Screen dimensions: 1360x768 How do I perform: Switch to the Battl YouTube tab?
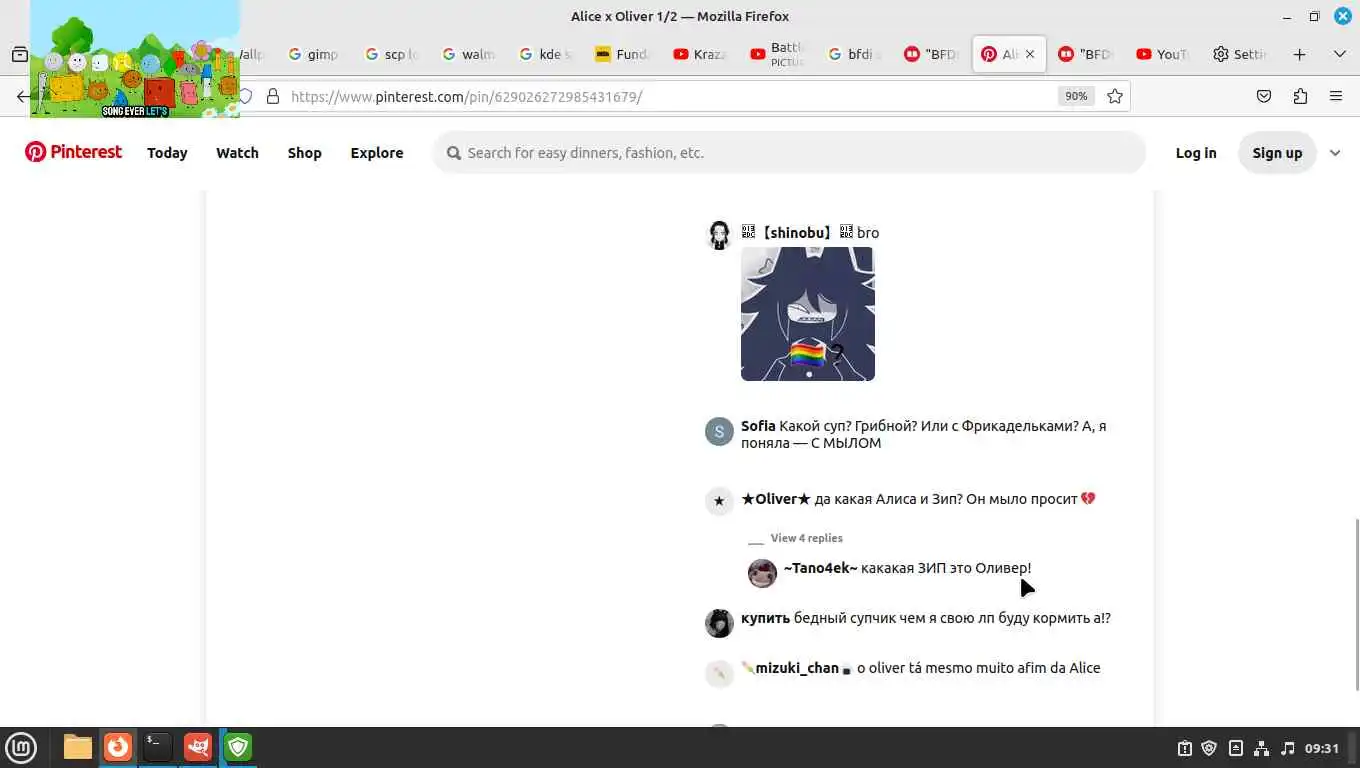click(778, 54)
